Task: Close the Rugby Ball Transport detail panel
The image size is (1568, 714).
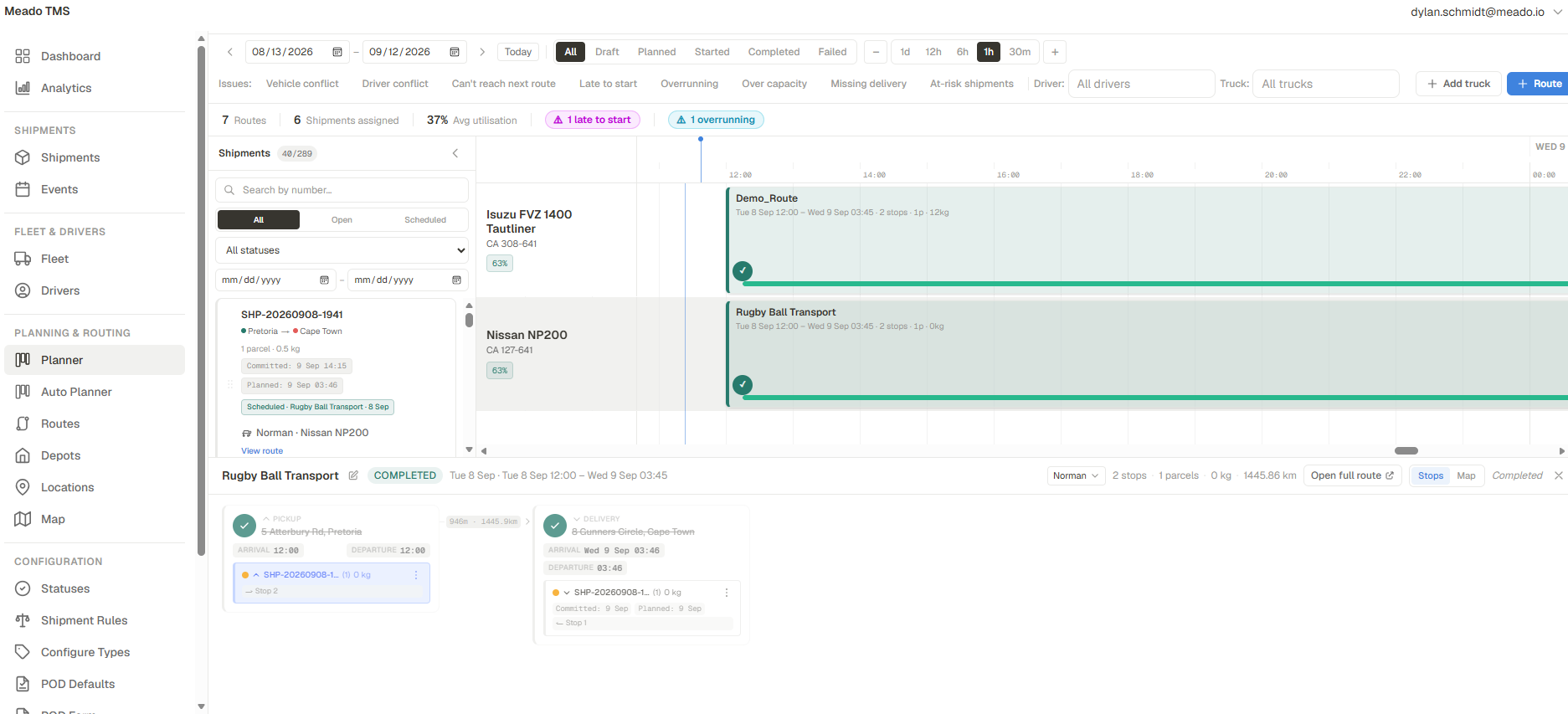Action: 1558,475
